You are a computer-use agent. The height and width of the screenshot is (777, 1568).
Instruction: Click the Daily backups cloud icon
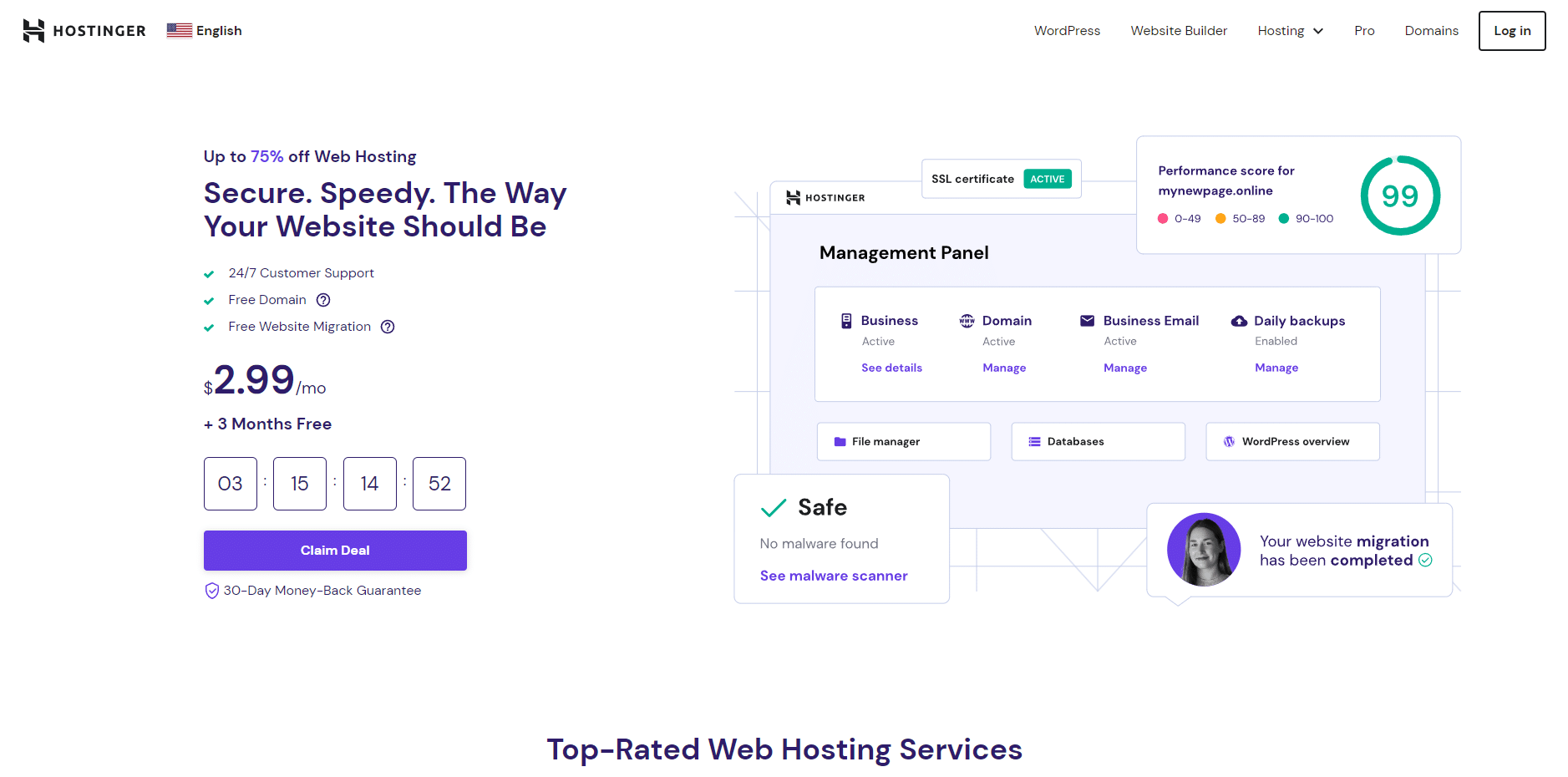point(1239,321)
